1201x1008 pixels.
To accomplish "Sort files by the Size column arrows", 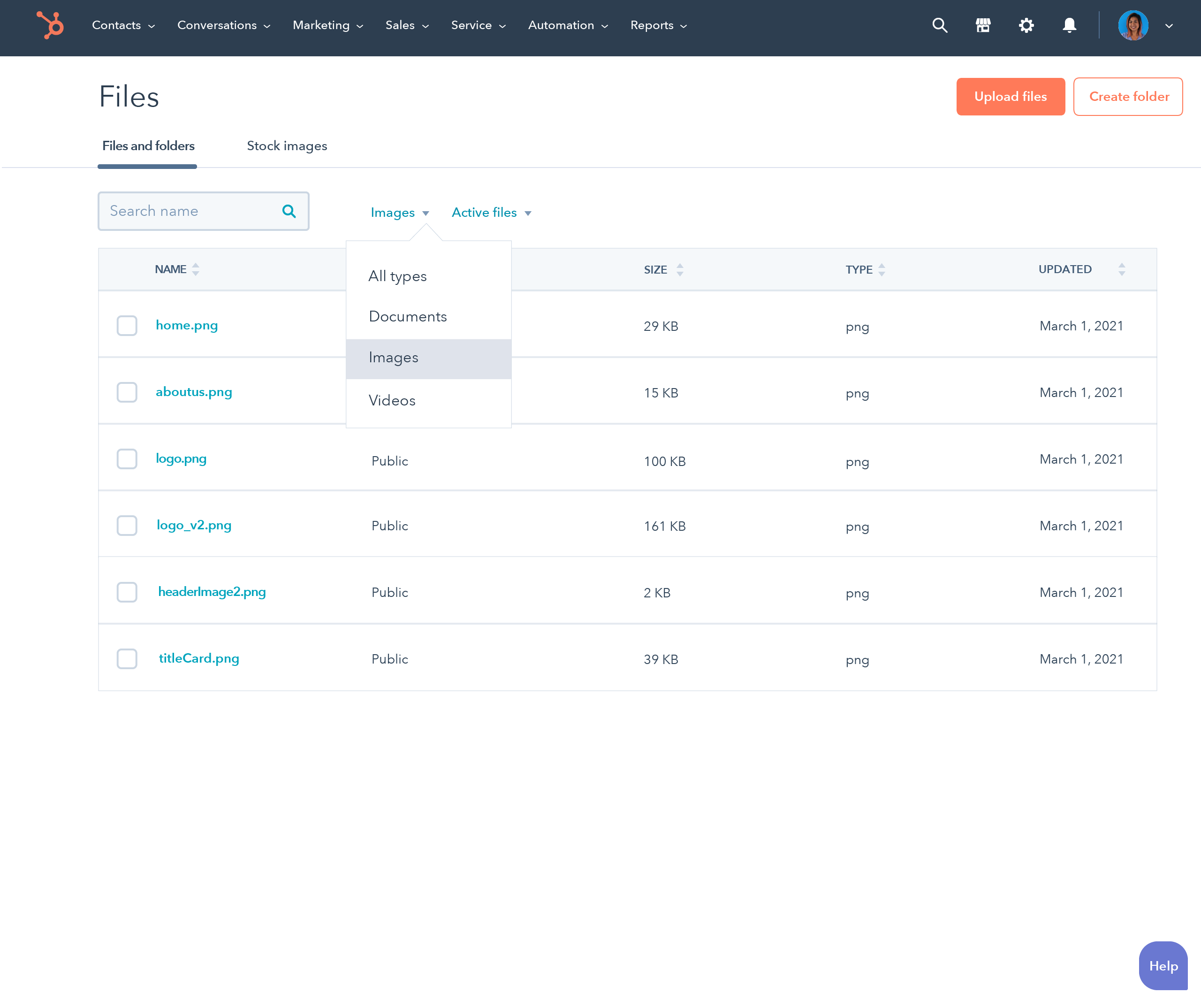I will click(x=679, y=269).
